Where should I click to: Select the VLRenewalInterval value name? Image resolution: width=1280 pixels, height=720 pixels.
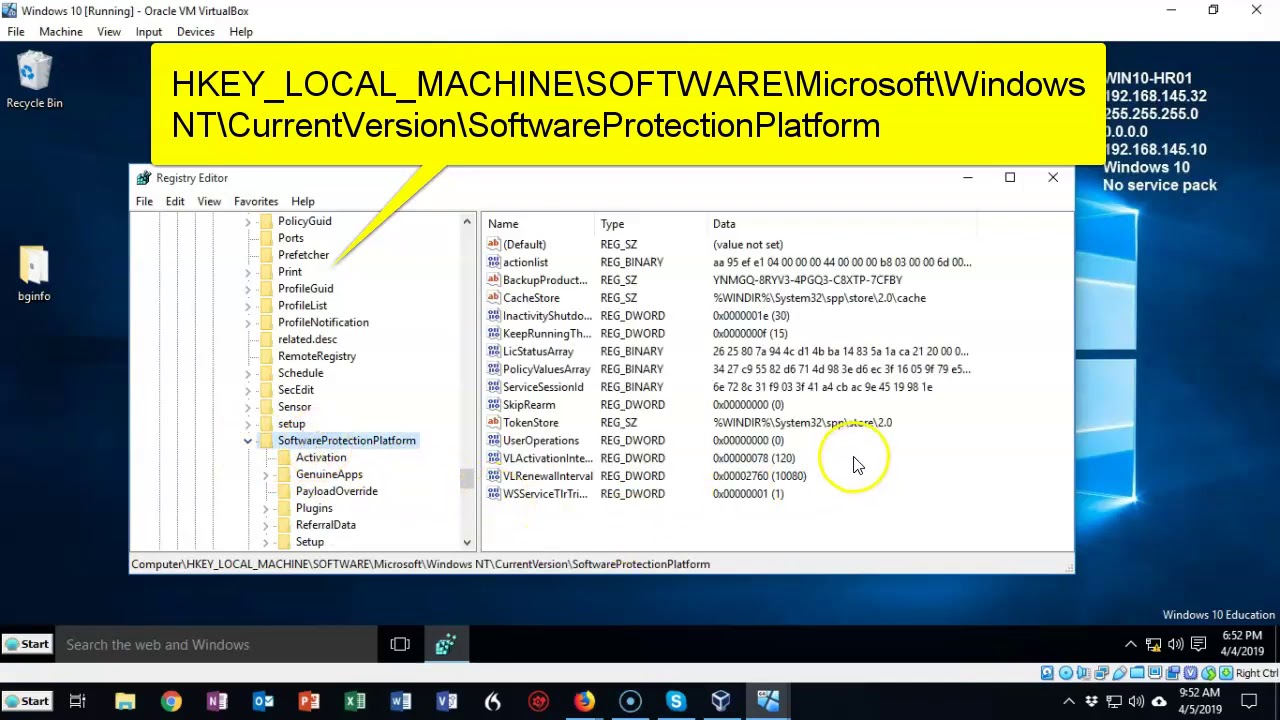click(x=548, y=476)
